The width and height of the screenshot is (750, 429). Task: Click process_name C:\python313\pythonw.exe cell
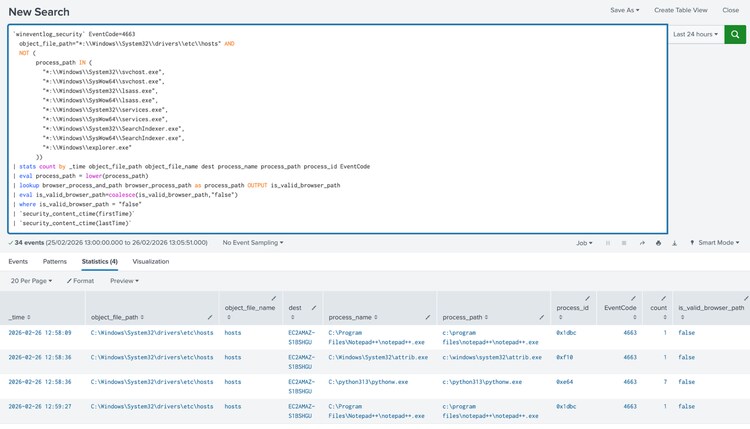368,382
